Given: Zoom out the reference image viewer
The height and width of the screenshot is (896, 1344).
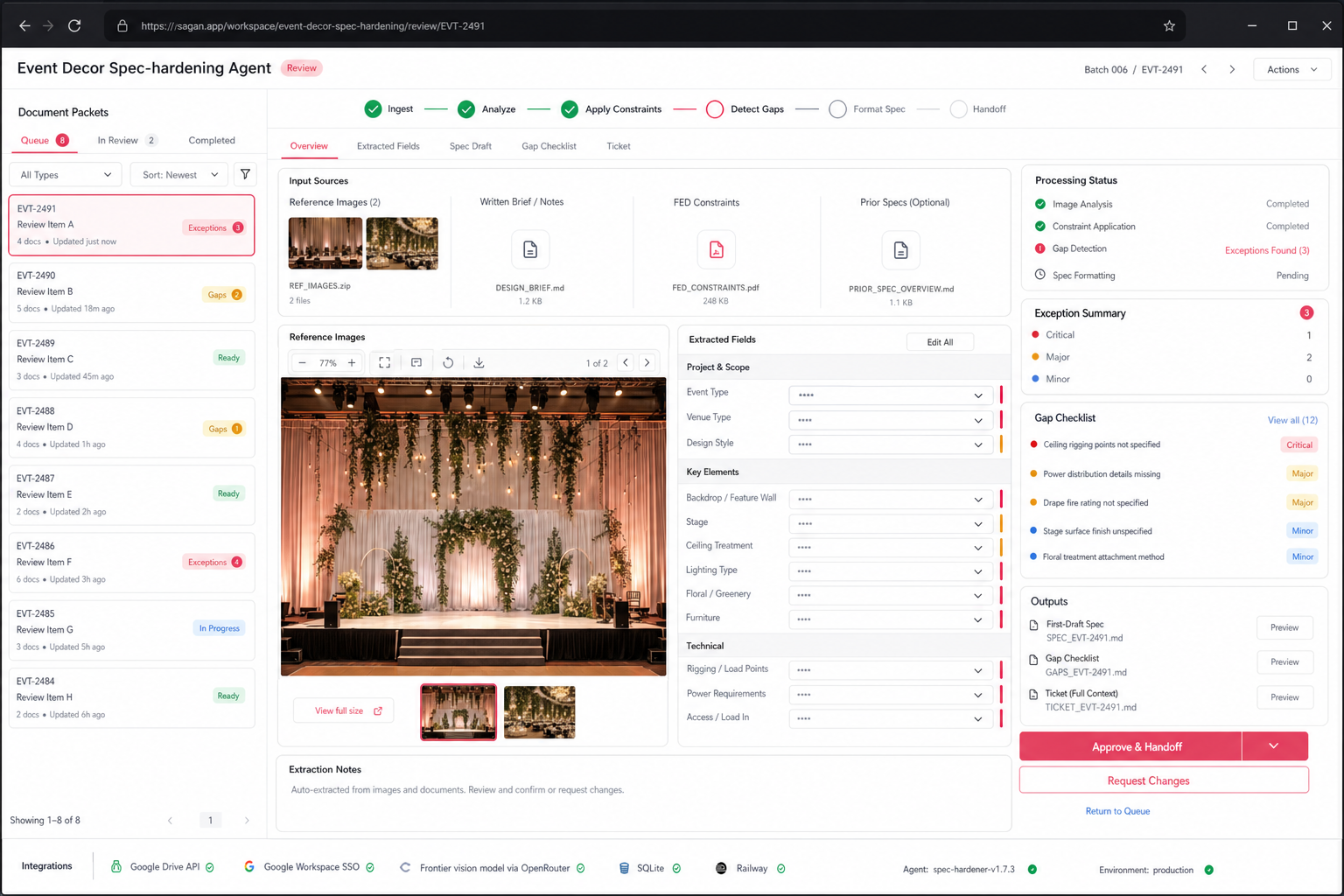Looking at the screenshot, I should pos(303,363).
